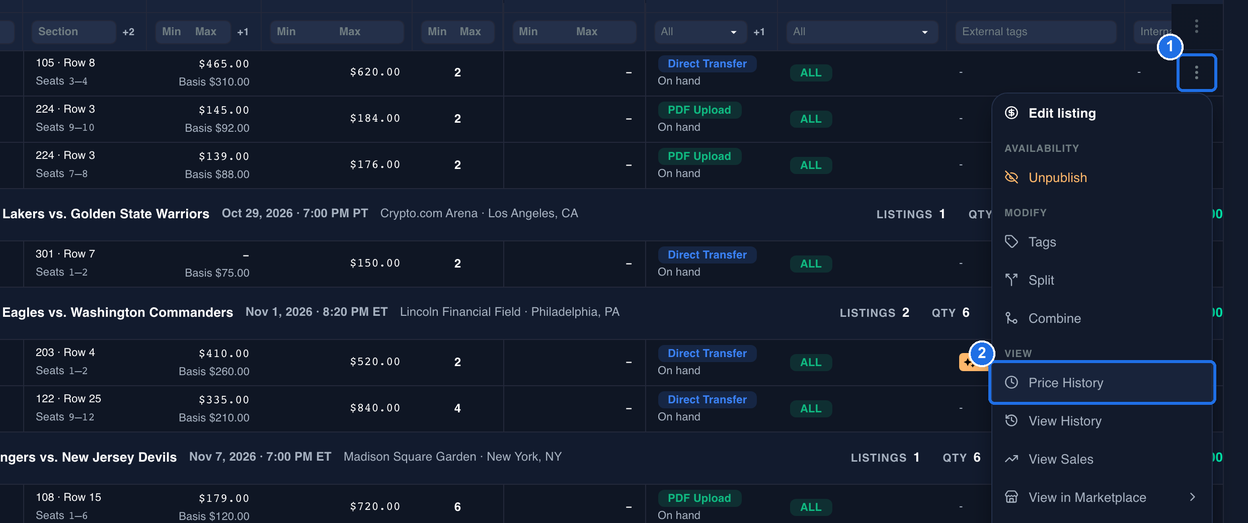
Task: Click the tag icon next to Tags
Action: (x=1011, y=242)
